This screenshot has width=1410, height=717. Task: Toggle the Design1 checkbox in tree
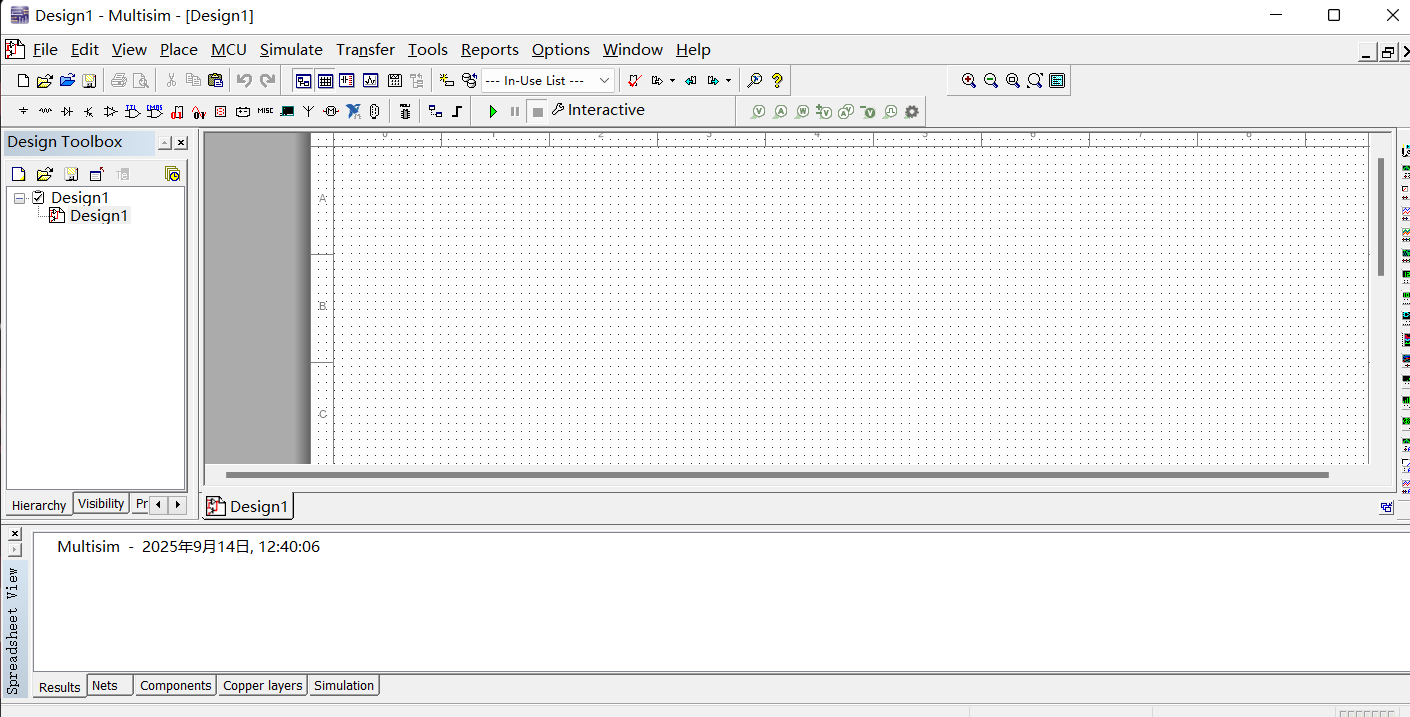coord(39,198)
